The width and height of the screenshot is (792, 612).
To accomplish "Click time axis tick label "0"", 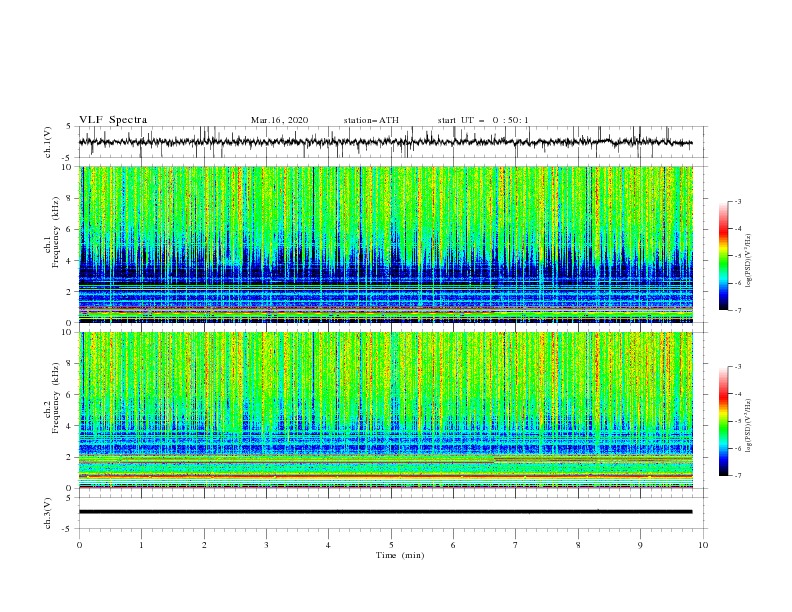I will [x=79, y=545].
